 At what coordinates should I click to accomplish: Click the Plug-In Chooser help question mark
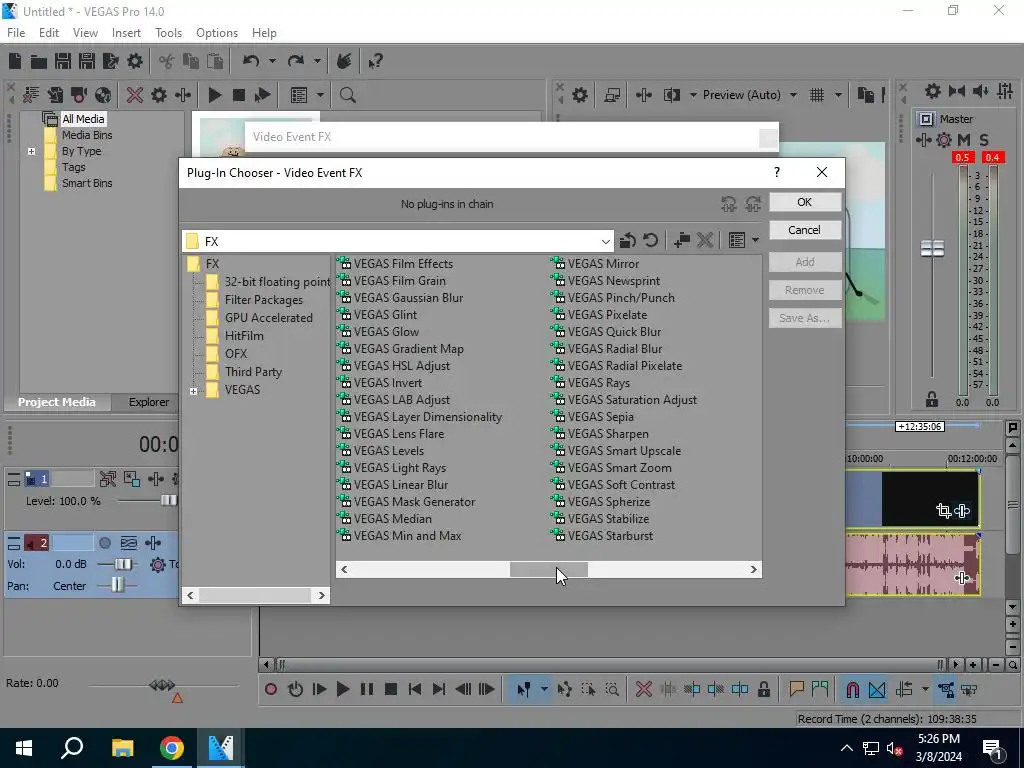coord(776,172)
